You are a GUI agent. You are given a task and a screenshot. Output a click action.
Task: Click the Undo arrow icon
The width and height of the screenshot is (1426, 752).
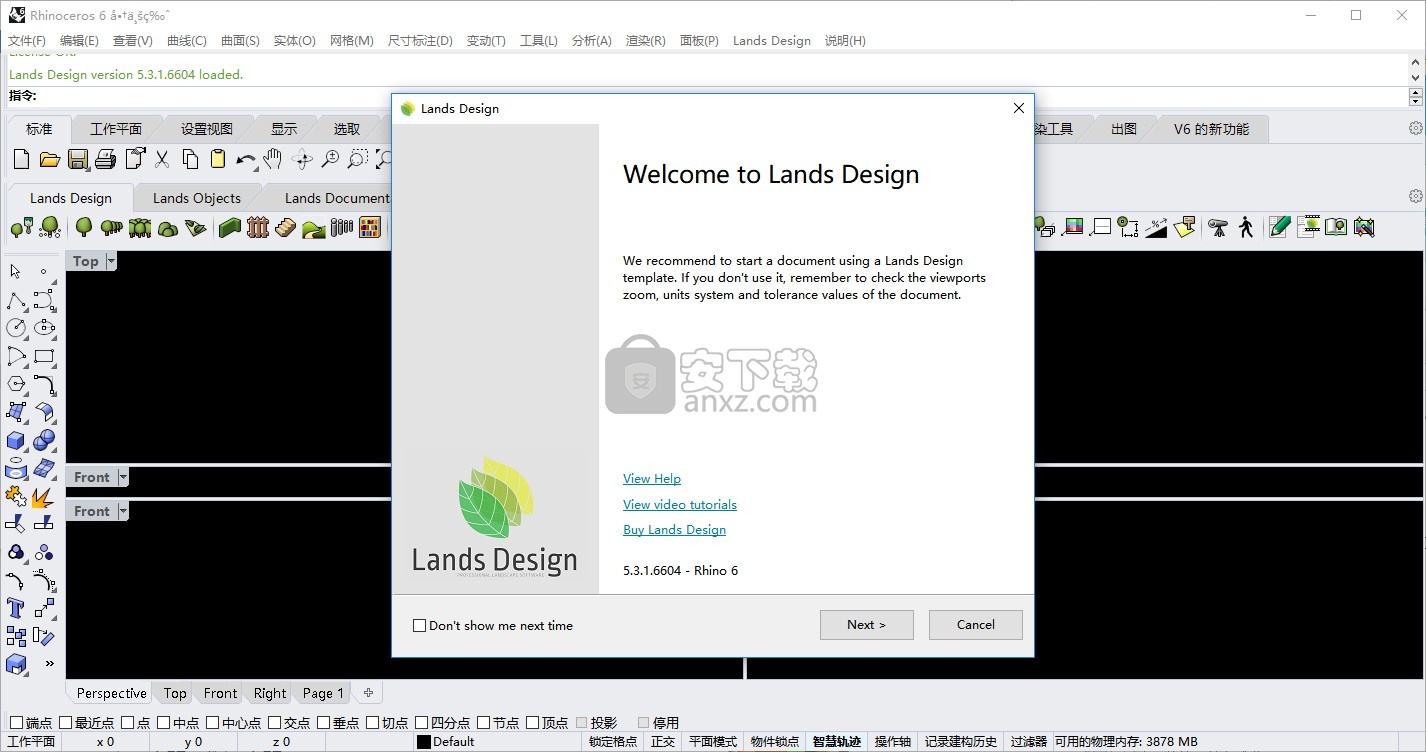point(246,159)
